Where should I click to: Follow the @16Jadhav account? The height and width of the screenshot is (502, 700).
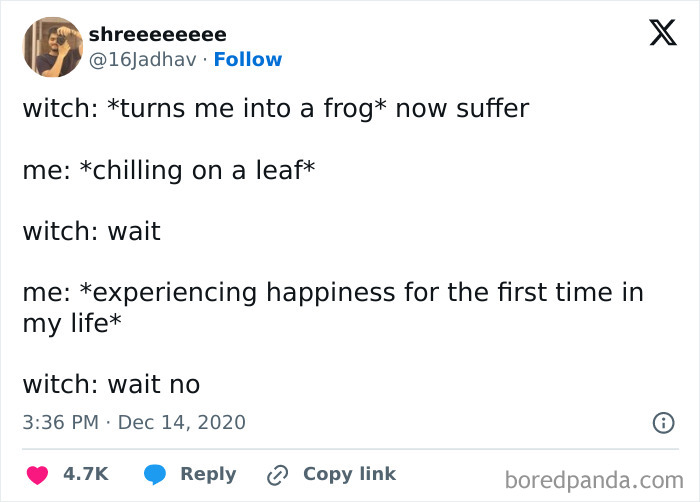(248, 60)
